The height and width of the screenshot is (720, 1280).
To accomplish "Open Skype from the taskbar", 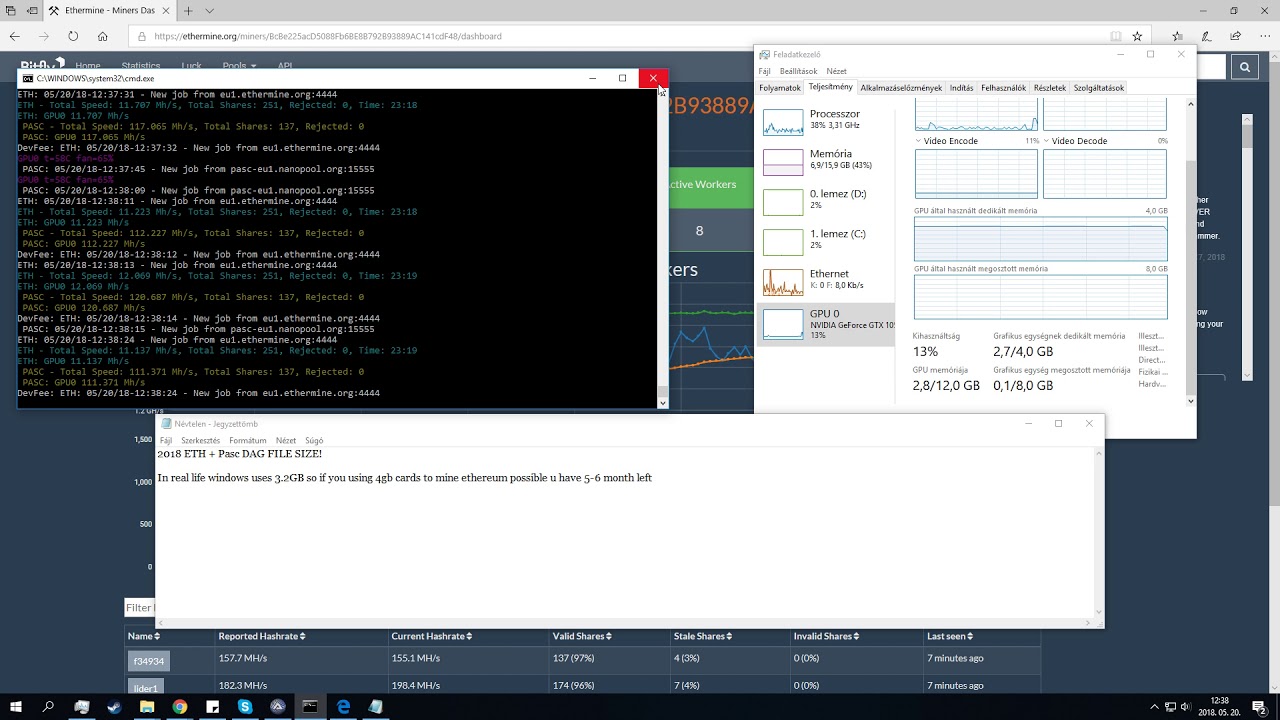I will tap(245, 706).
